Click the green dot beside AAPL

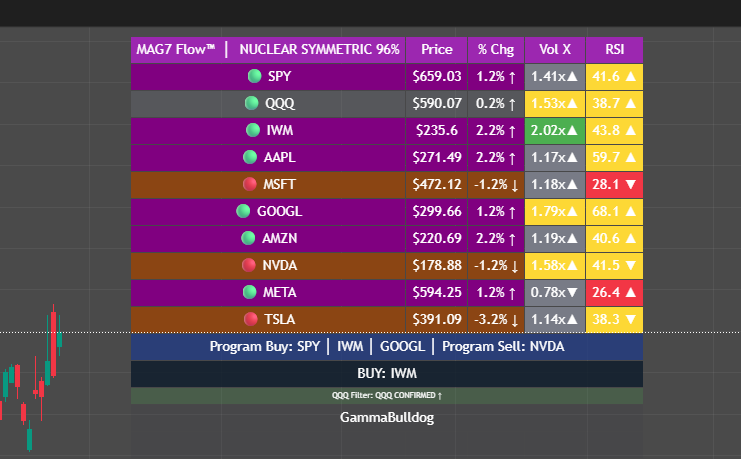(250, 157)
